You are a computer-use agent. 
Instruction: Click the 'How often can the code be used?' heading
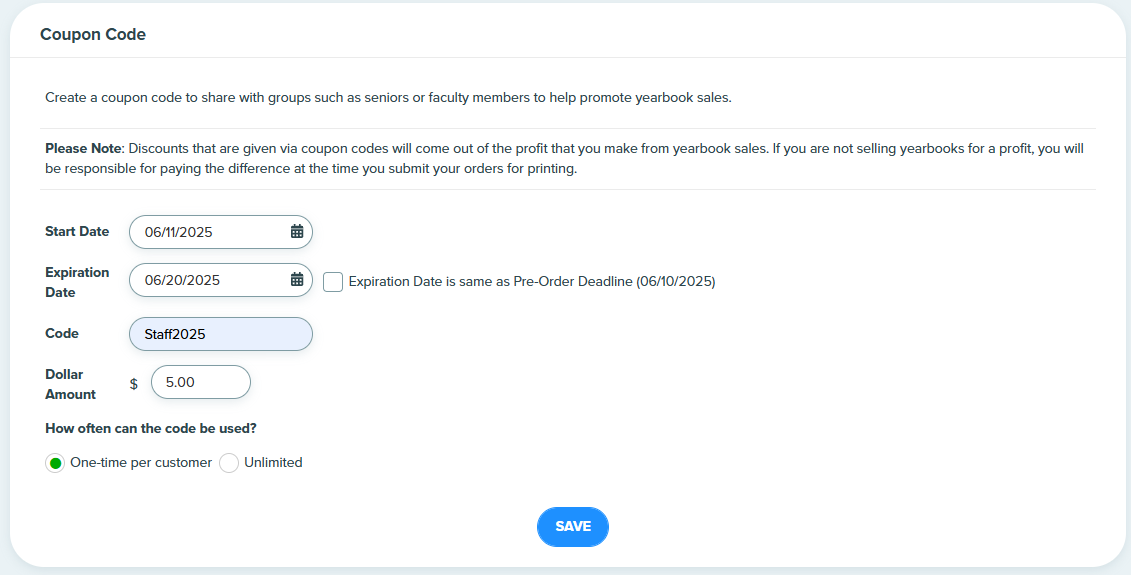coord(151,429)
